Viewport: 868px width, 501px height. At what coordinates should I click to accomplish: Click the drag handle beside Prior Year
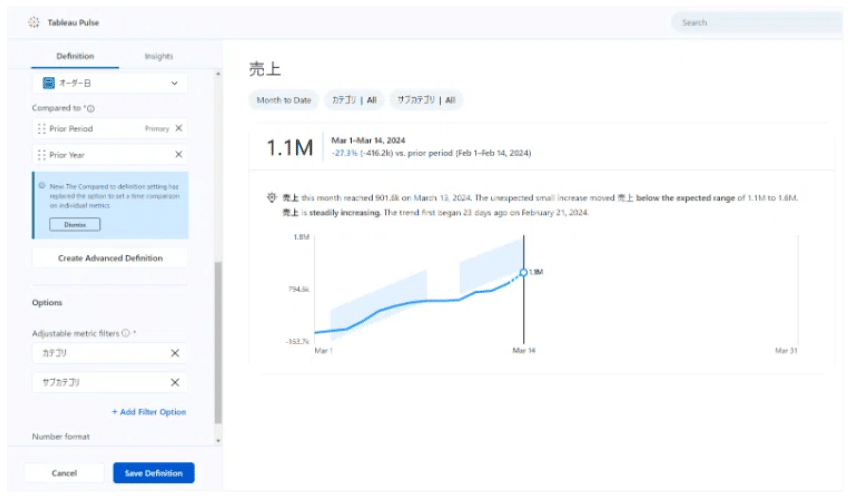click(x=41, y=155)
